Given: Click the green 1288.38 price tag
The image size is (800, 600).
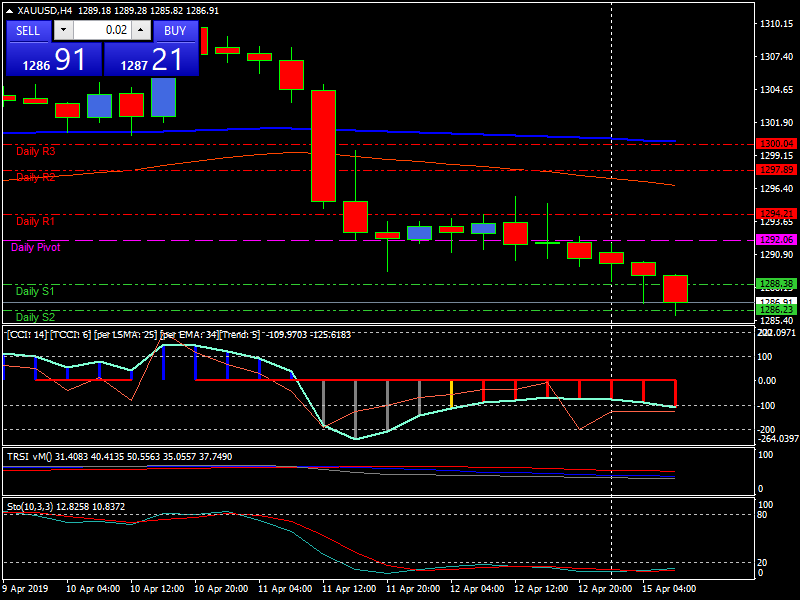Looking at the screenshot, I should 777,284.
